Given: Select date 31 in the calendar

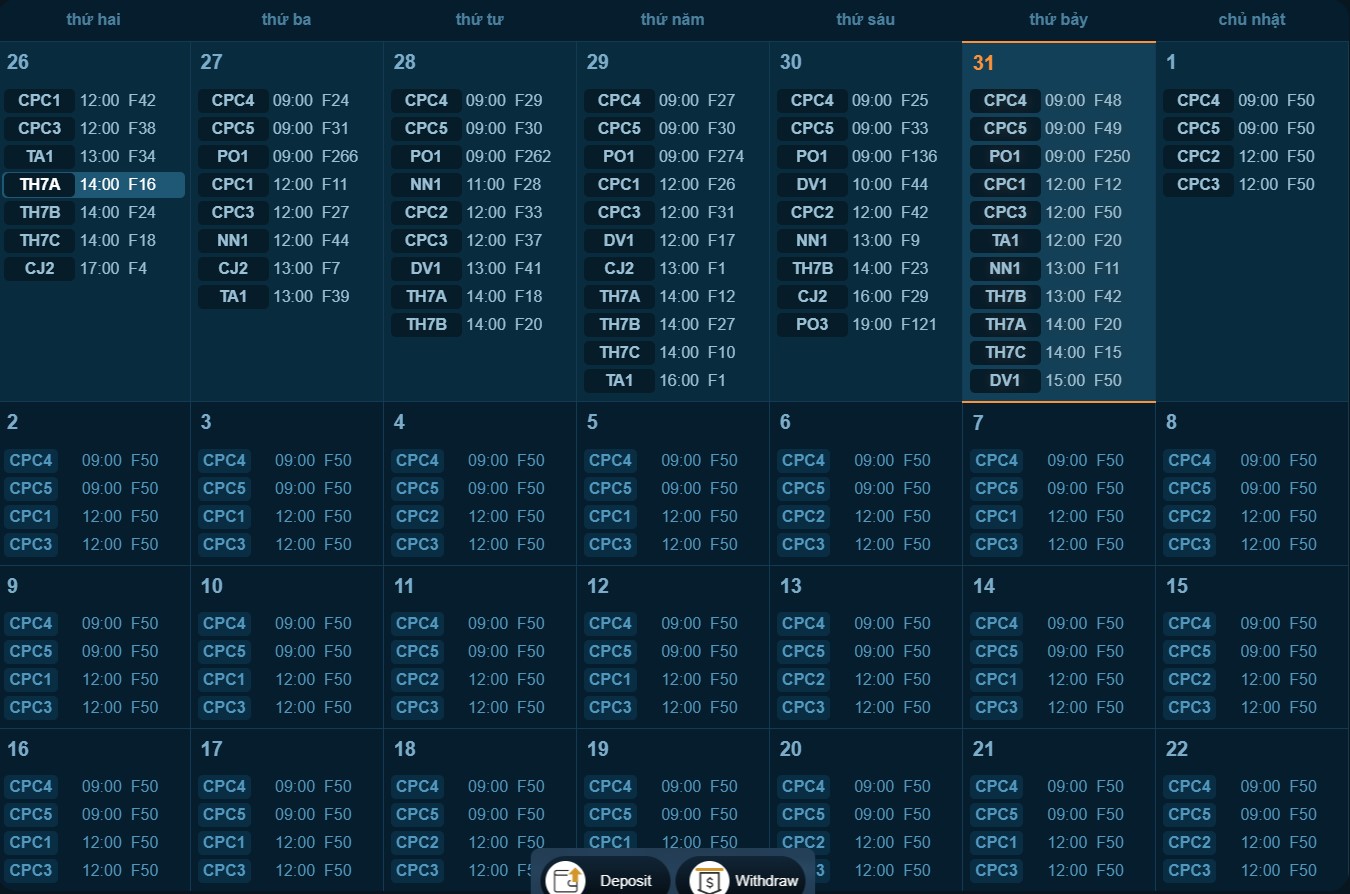Looking at the screenshot, I should click(x=982, y=62).
